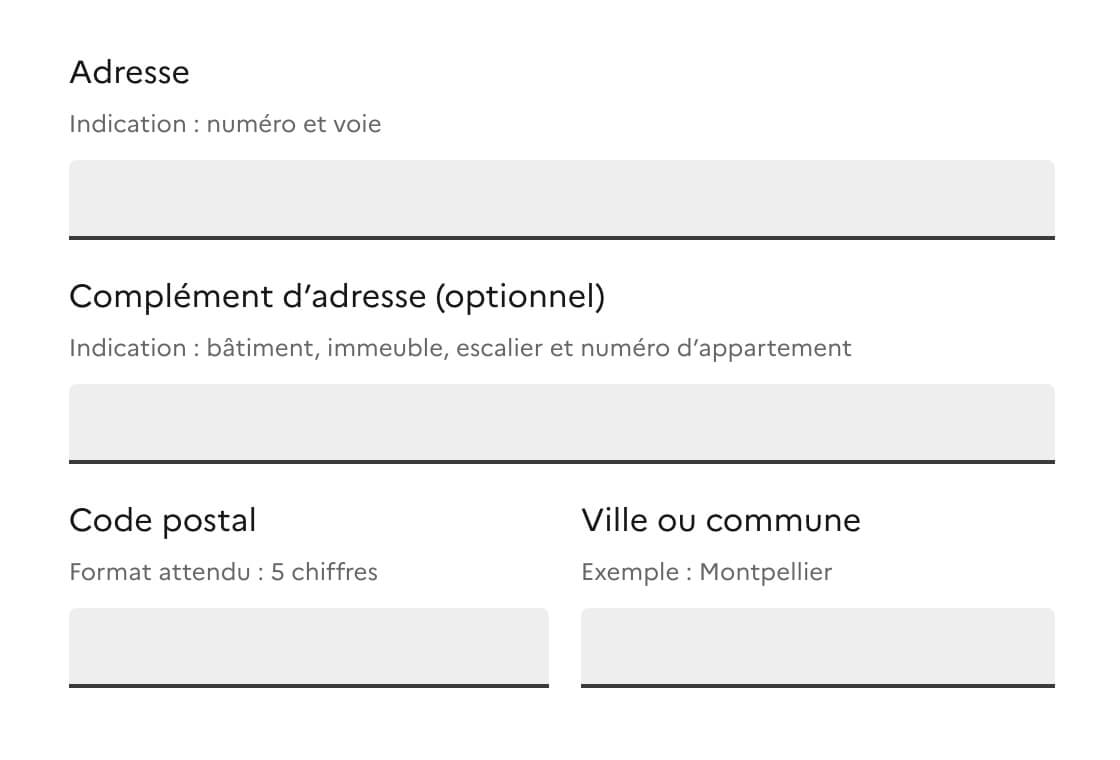Click the example city name "Montpellier"
This screenshot has width=1120, height=760.
click(765, 572)
